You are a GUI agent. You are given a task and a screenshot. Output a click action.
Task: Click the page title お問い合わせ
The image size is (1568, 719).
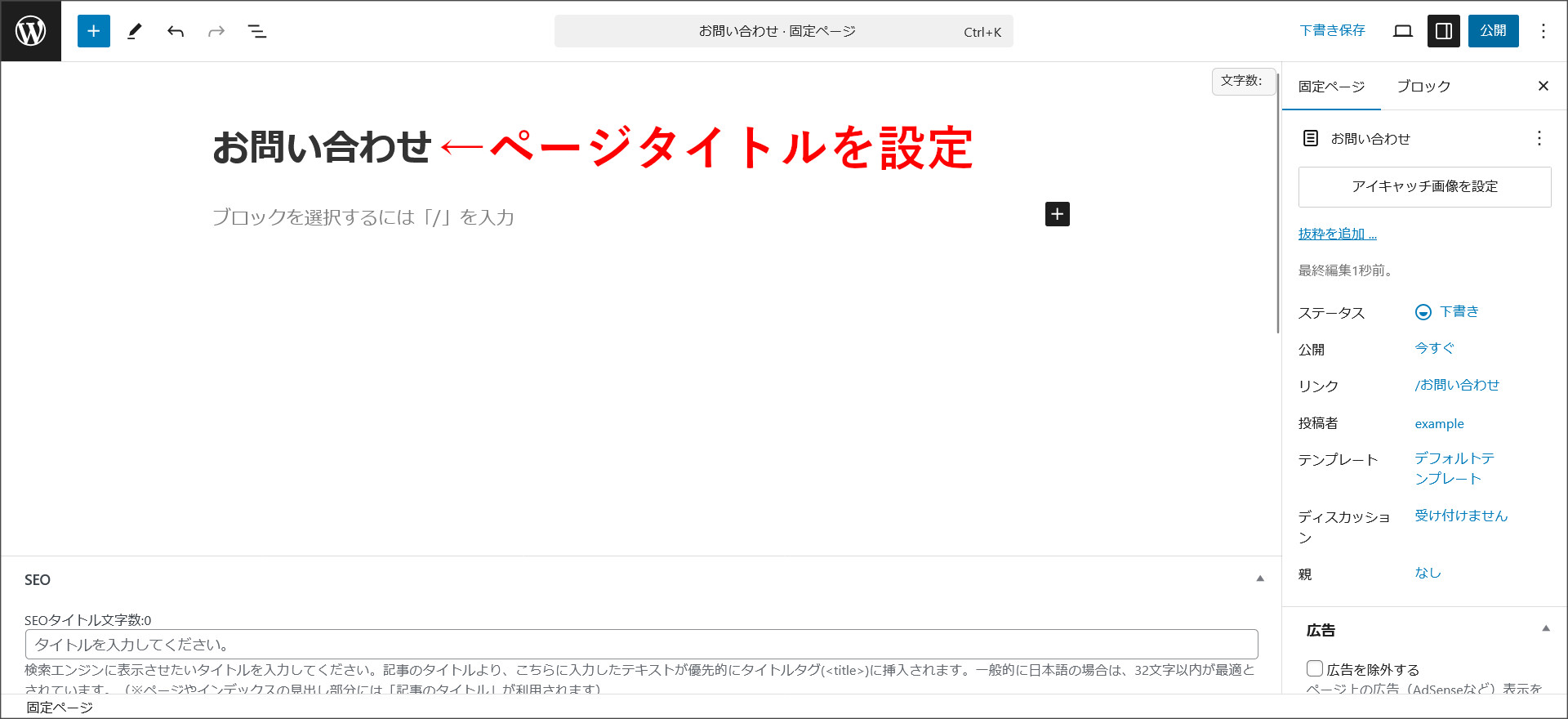pos(322,148)
